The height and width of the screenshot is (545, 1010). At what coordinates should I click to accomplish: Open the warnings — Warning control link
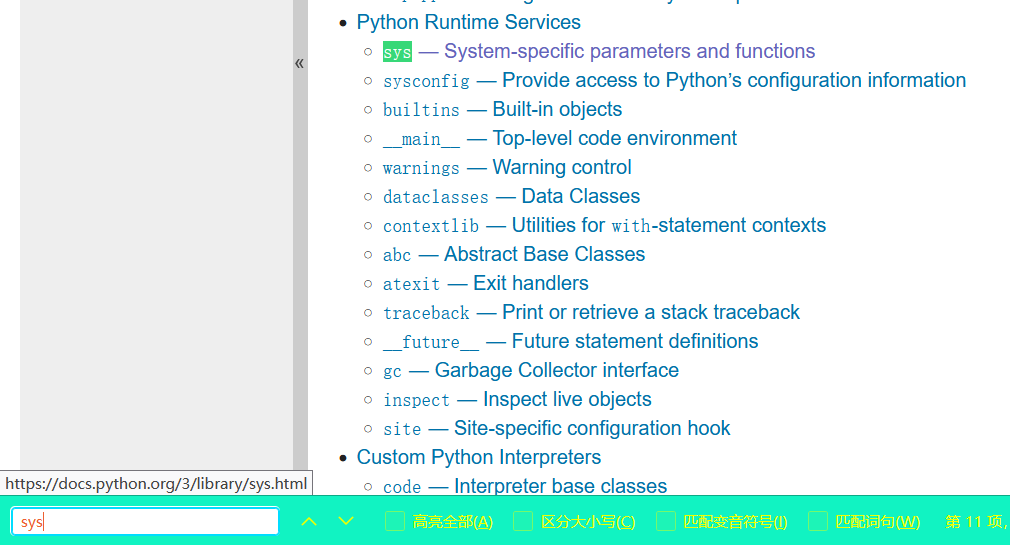tap(507, 167)
